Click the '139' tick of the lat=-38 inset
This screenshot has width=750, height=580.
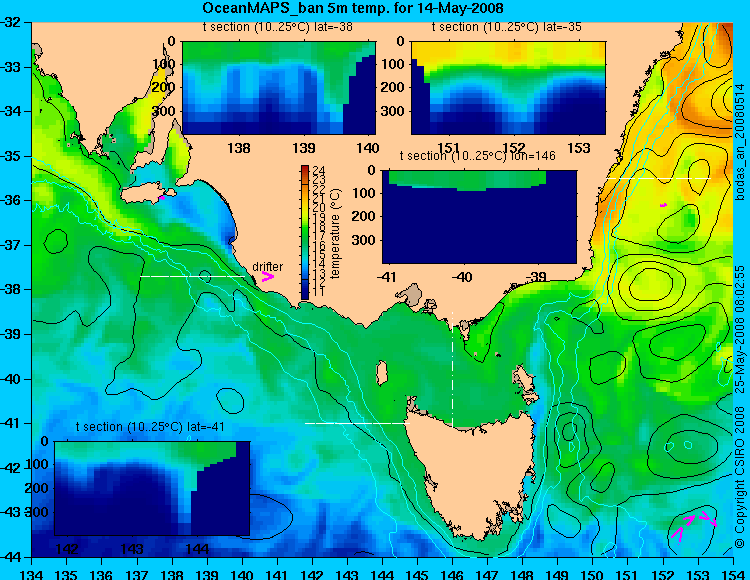(x=304, y=147)
